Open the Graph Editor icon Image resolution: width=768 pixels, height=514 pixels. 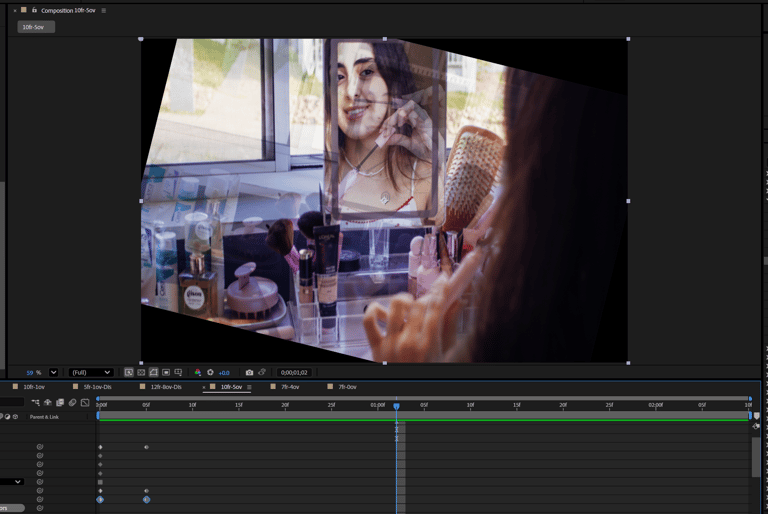point(85,402)
